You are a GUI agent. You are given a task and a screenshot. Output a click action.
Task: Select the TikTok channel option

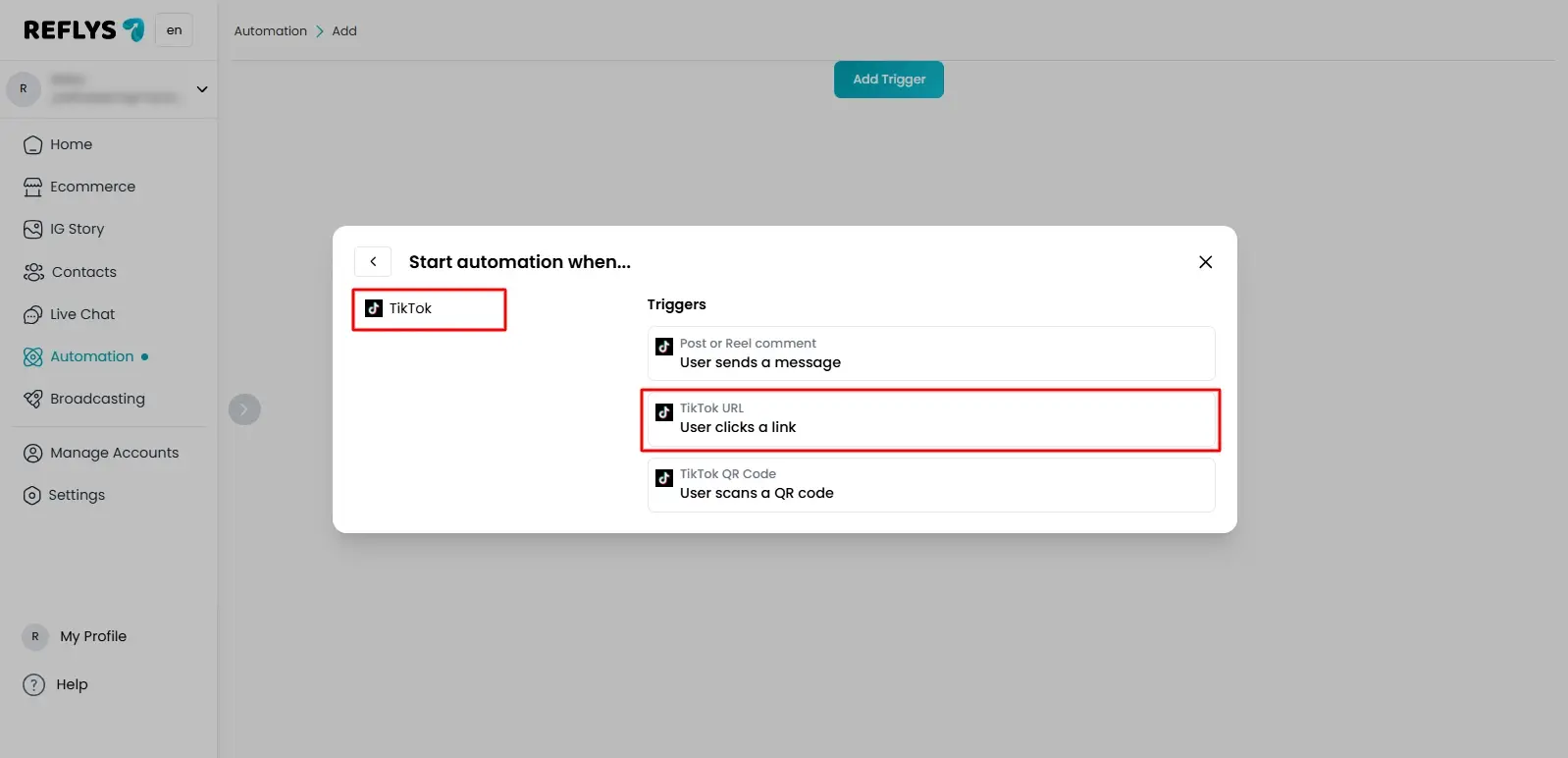[x=429, y=309]
